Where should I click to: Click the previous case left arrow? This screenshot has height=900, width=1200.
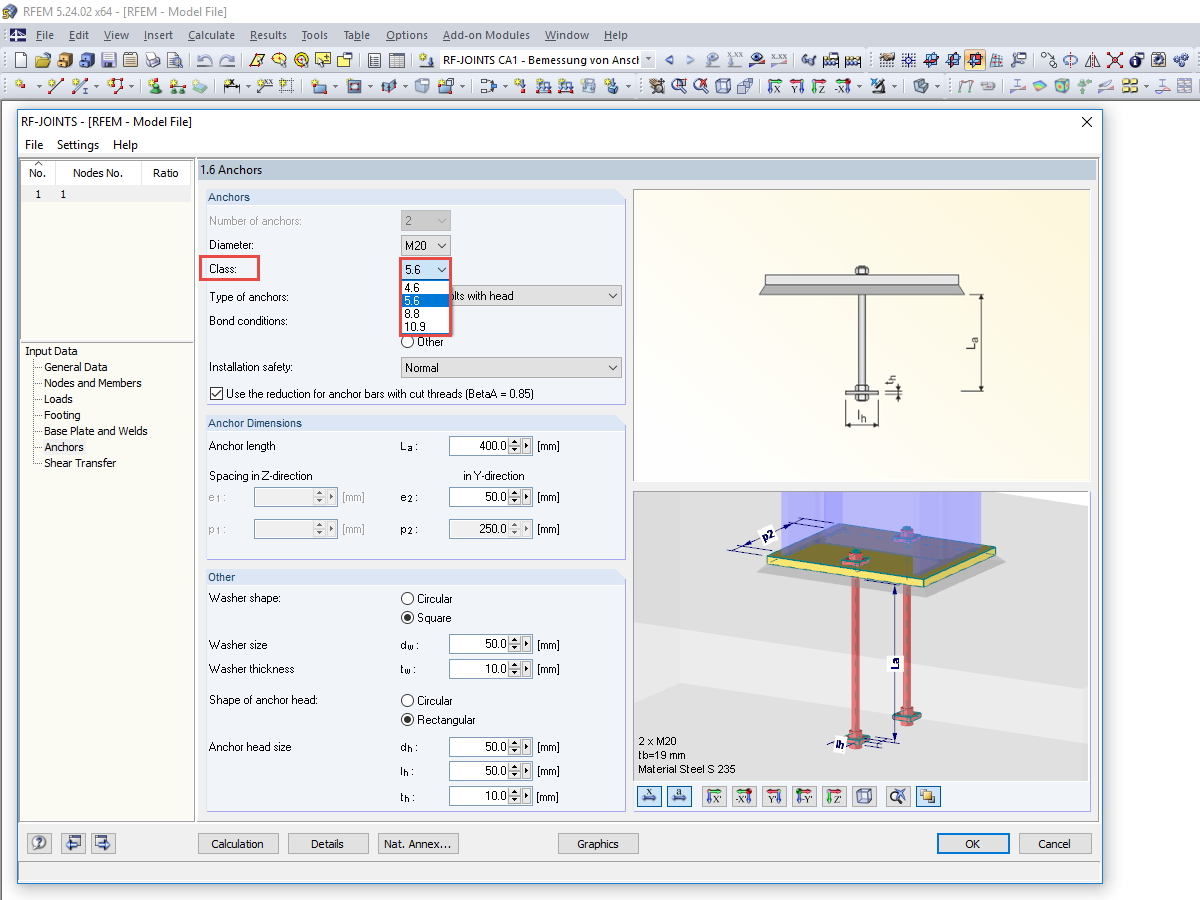click(669, 60)
